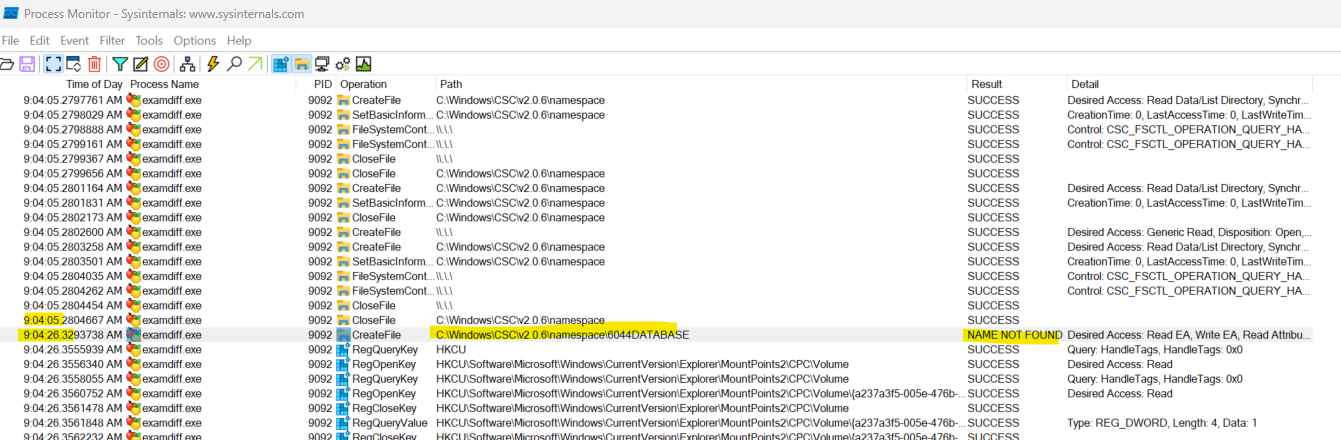Click FileSystemCont operation in the 9:04:05.2804035 row
Image resolution: width=1341 pixels, height=440 pixels.
point(393,276)
